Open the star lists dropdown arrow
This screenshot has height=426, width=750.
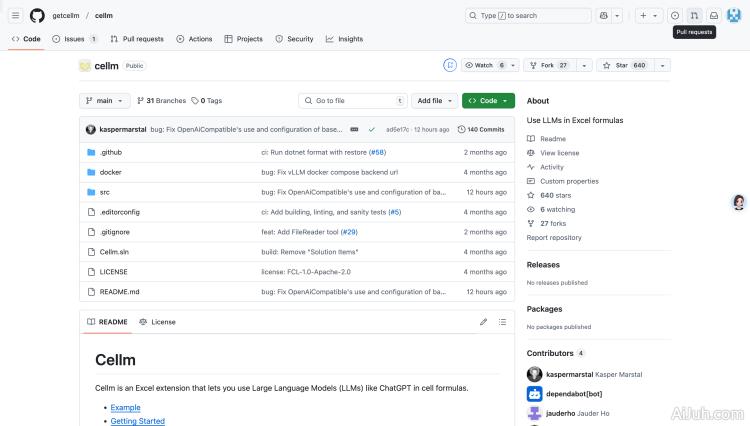click(662, 65)
